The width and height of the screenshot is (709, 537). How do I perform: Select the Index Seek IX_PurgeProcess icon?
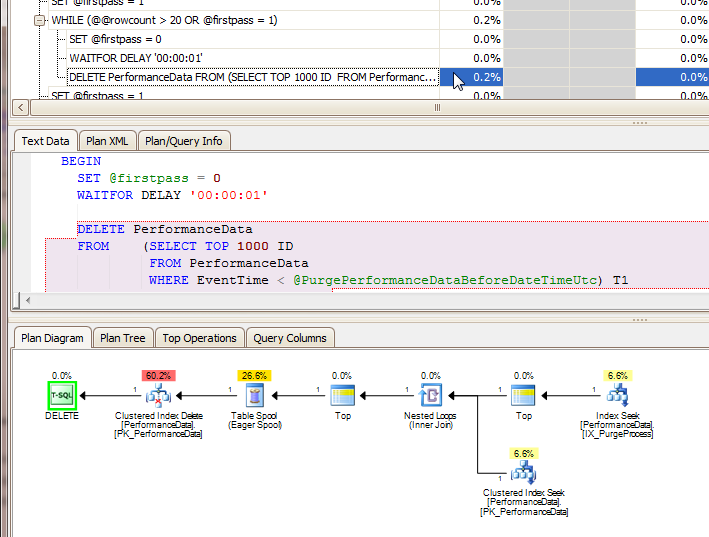(x=617, y=396)
